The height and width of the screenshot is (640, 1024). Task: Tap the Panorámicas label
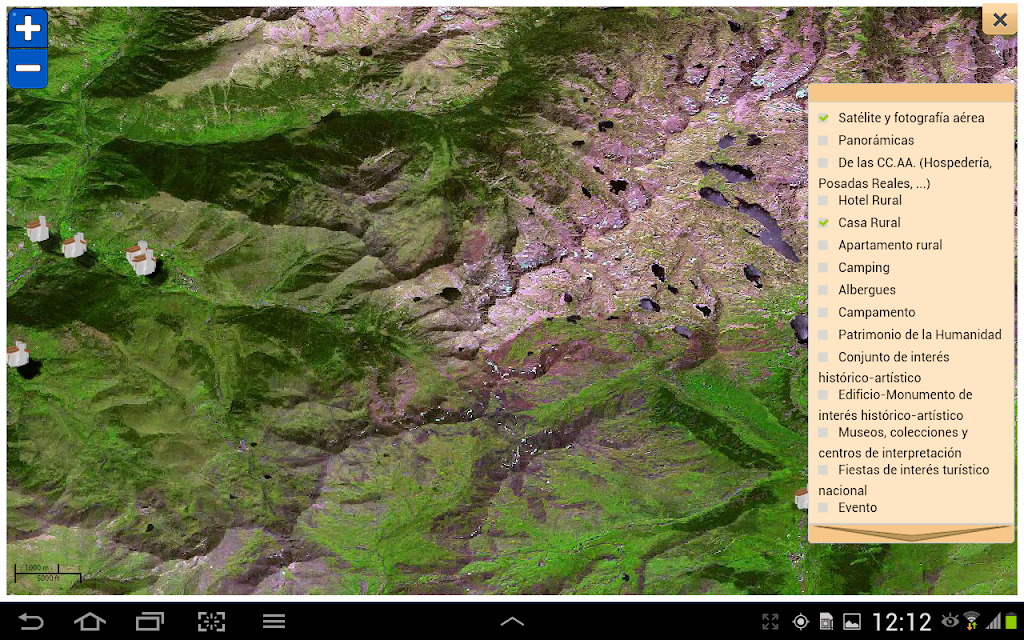click(x=876, y=140)
